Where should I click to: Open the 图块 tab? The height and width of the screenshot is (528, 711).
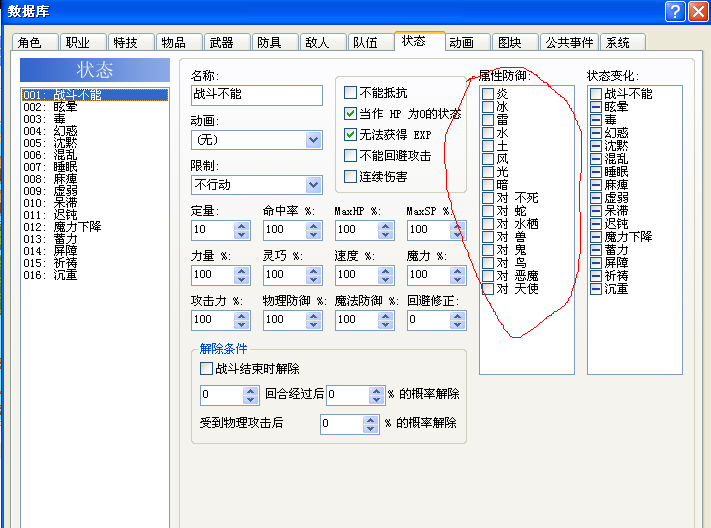516,43
